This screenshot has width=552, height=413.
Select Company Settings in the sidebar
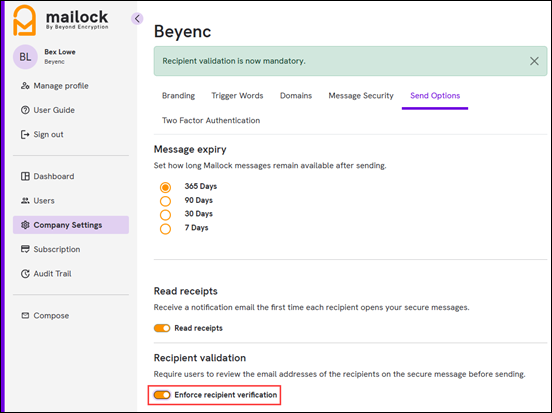pos(71,225)
